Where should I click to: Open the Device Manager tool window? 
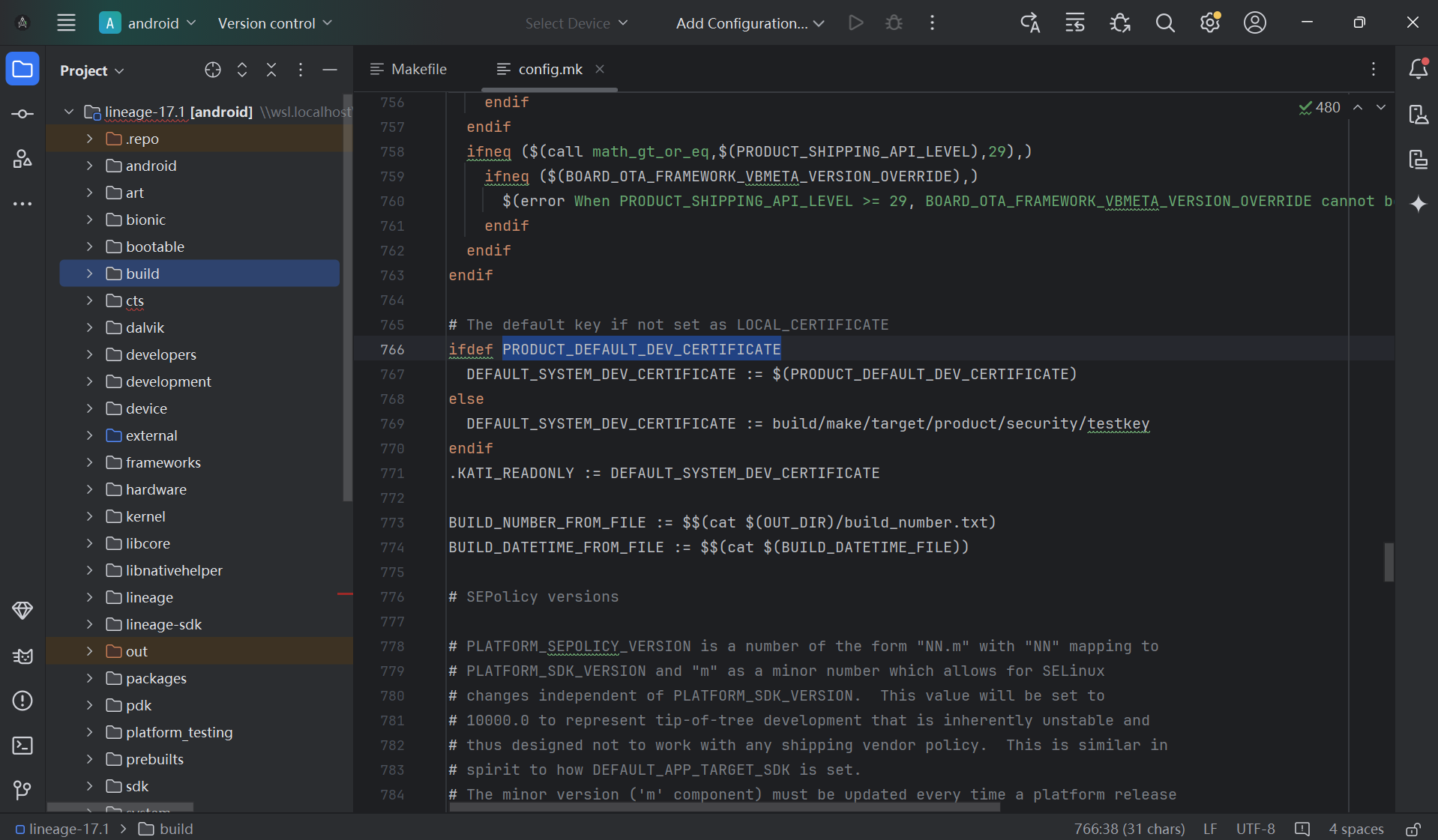click(x=1418, y=114)
